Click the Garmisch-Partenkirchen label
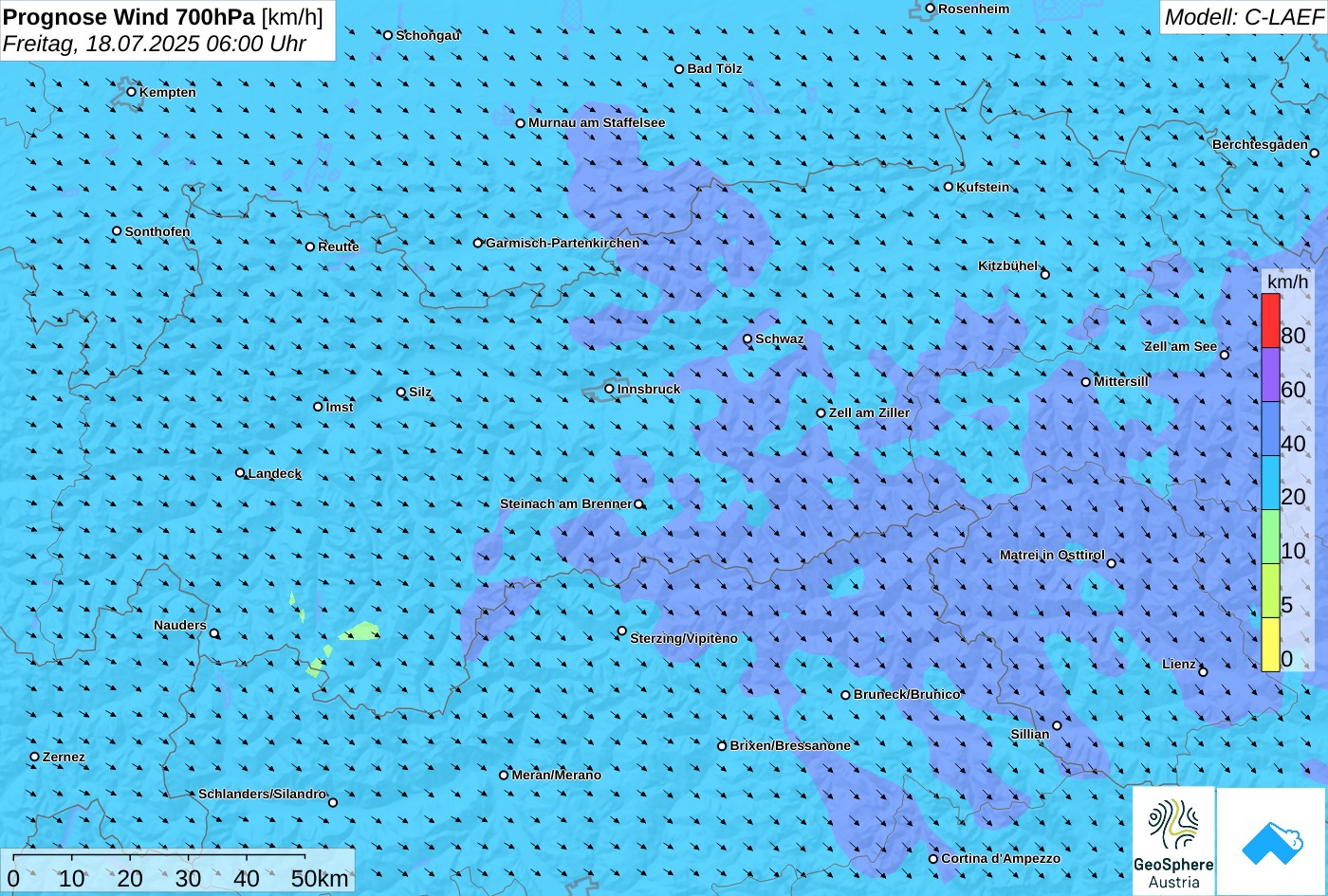This screenshot has width=1328, height=896. point(563,243)
